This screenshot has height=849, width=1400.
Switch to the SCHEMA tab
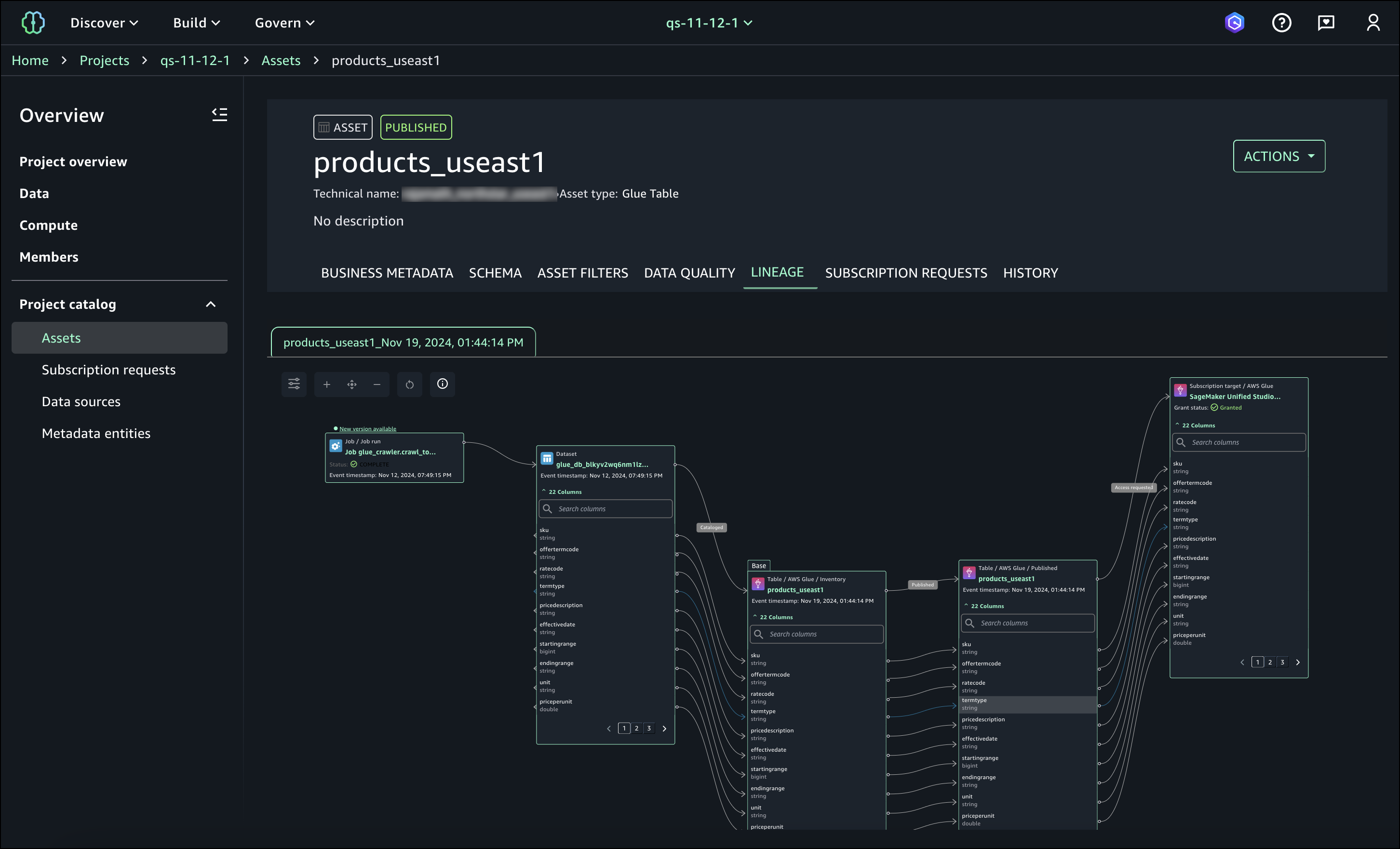(495, 273)
